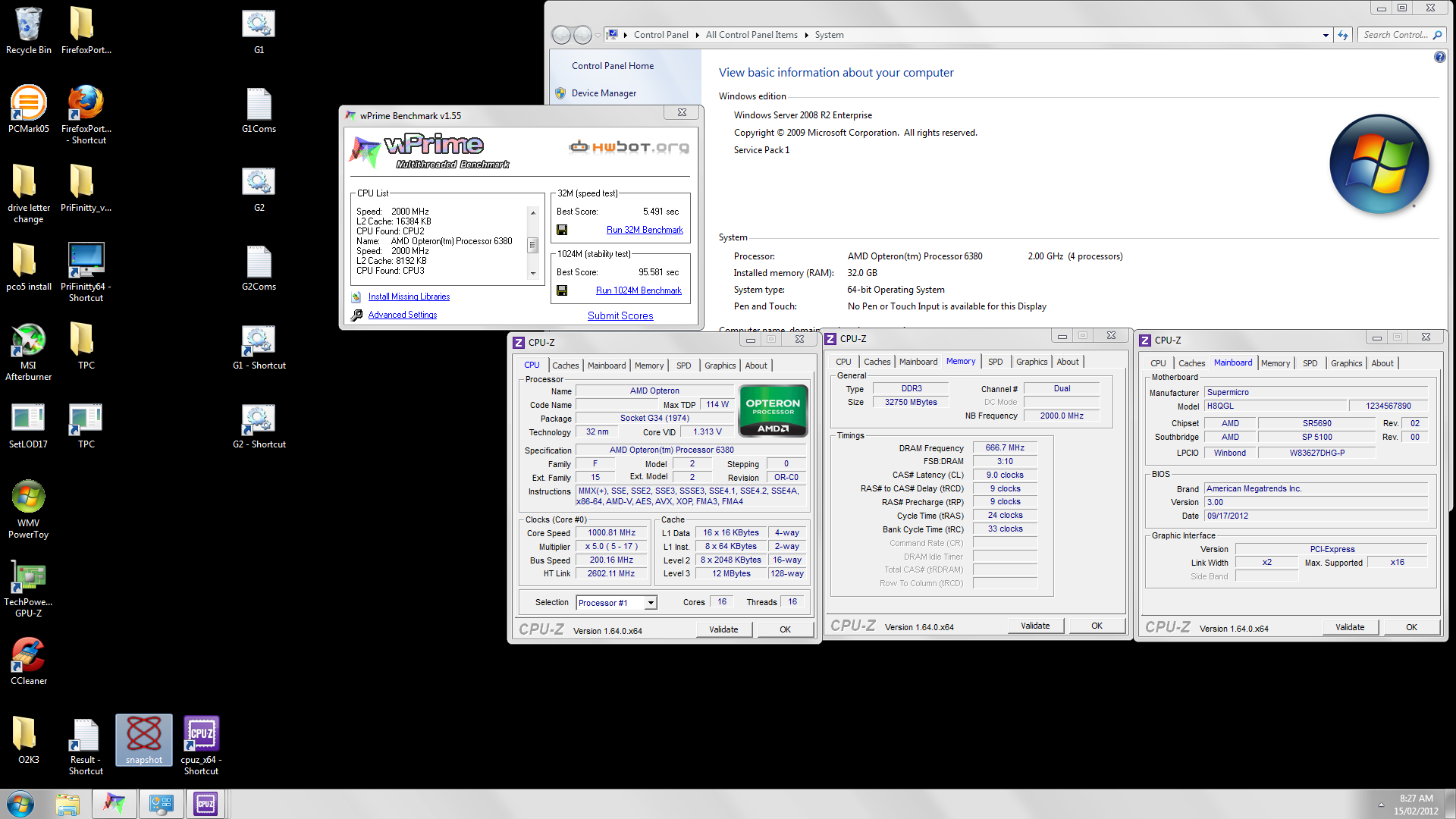Expand the breadcrumb arrow after All Control Panel Items
The width and height of the screenshot is (1456, 819).
pos(806,35)
